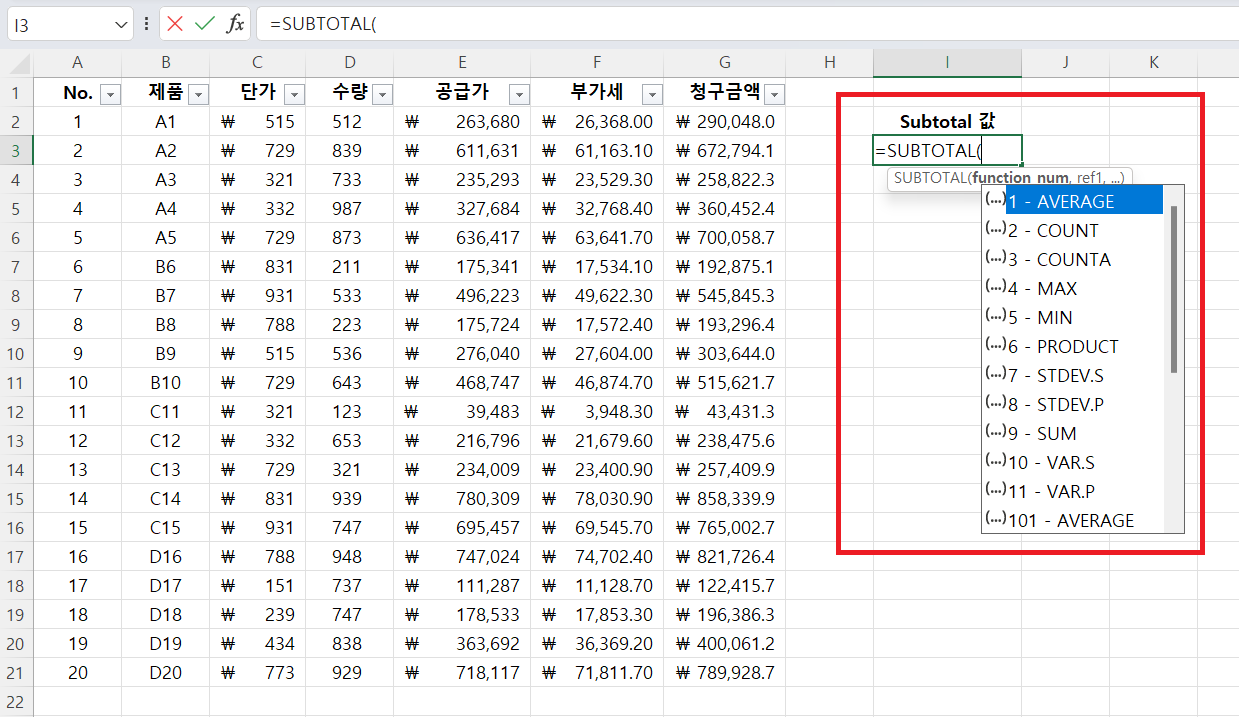The height and width of the screenshot is (717, 1239).
Task: Open the 제품 column filter dropdown
Action: point(198,94)
